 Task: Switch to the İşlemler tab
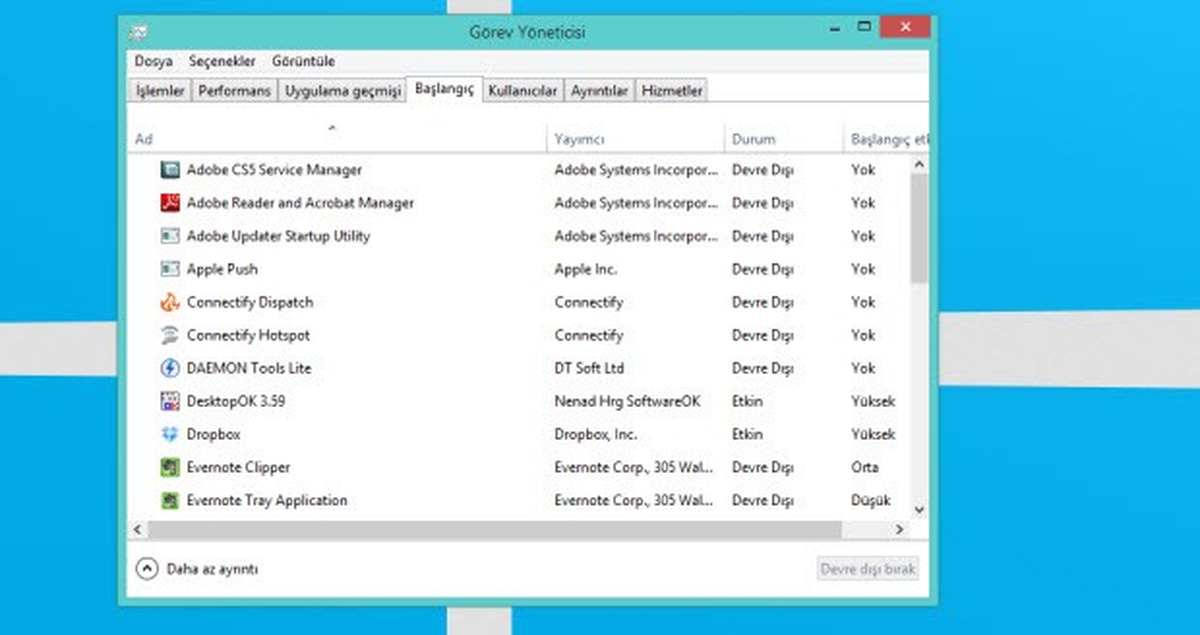click(x=160, y=91)
